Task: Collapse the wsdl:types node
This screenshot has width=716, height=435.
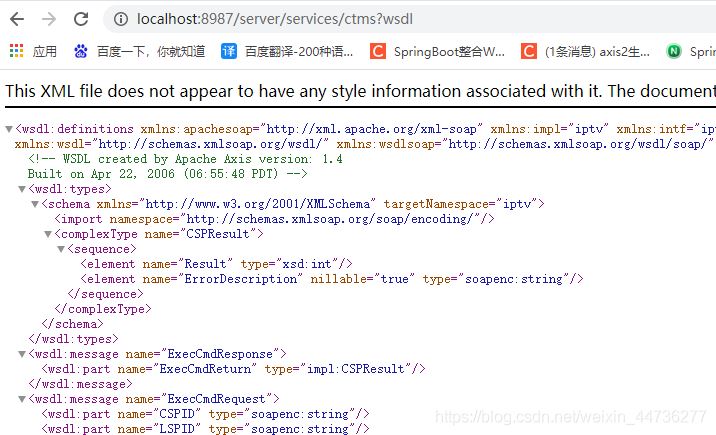Action: coord(22,189)
